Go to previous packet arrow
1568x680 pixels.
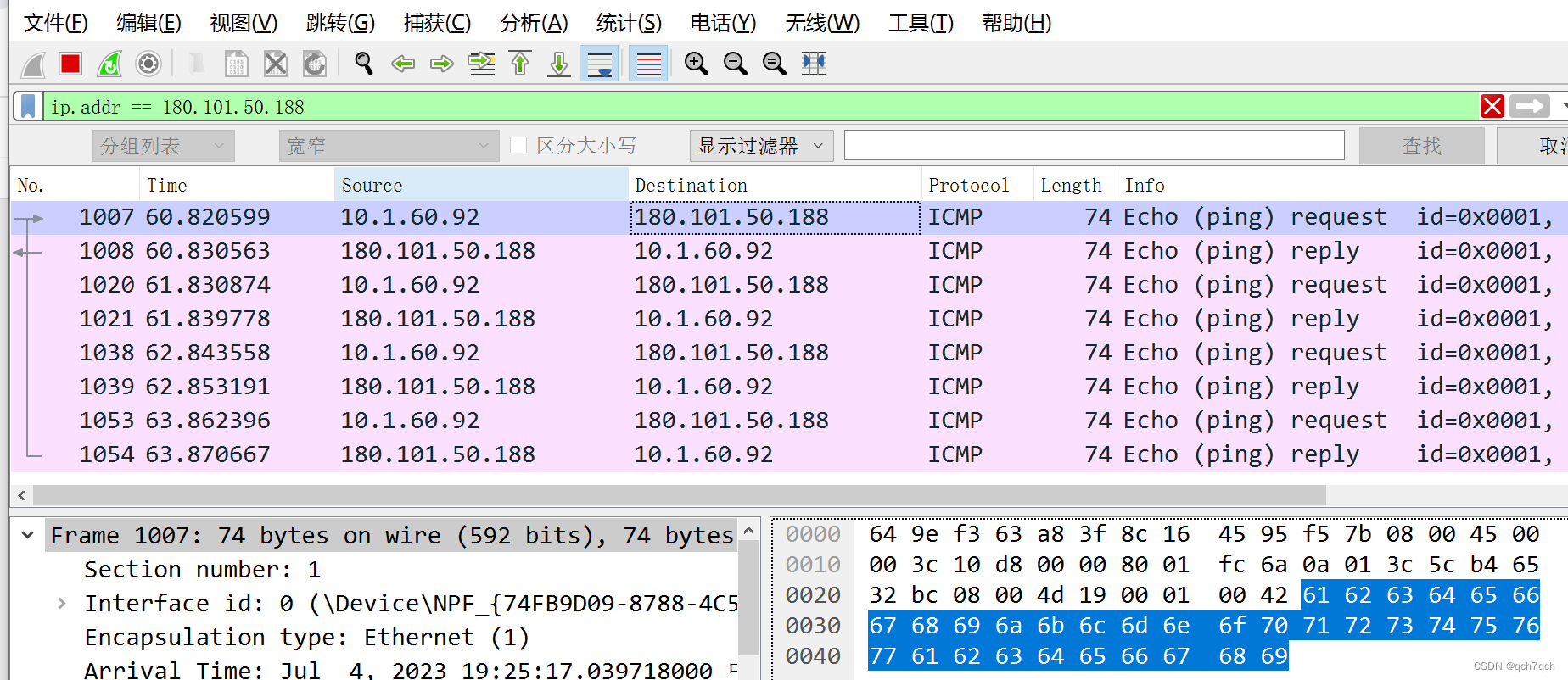point(403,64)
